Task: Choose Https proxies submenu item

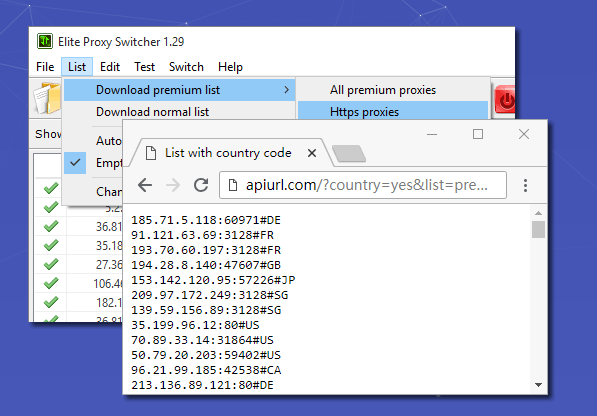Action: click(393, 111)
